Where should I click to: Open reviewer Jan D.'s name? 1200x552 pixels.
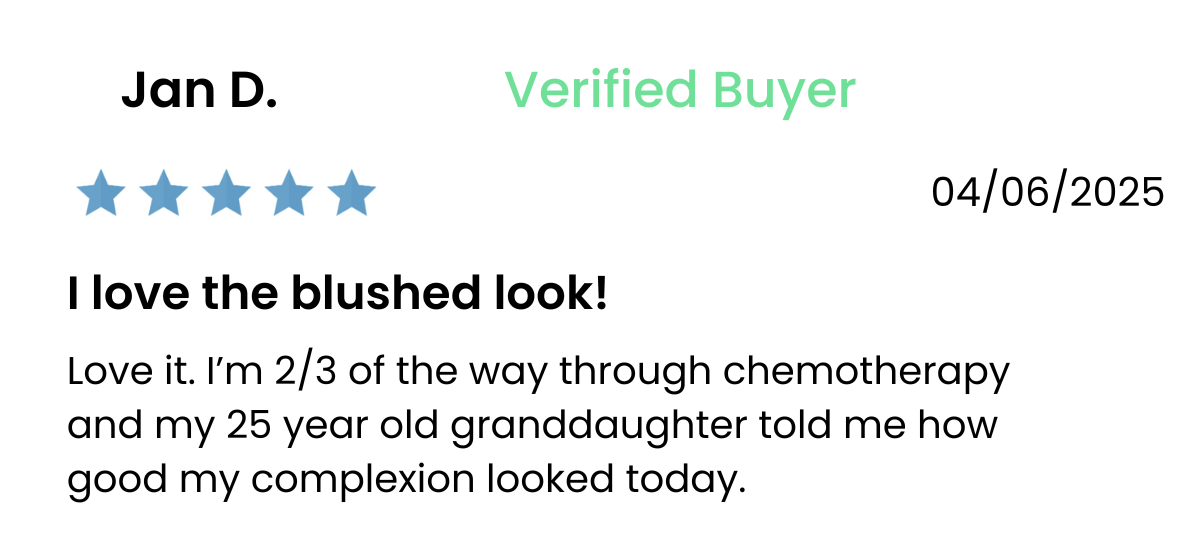pos(199,92)
